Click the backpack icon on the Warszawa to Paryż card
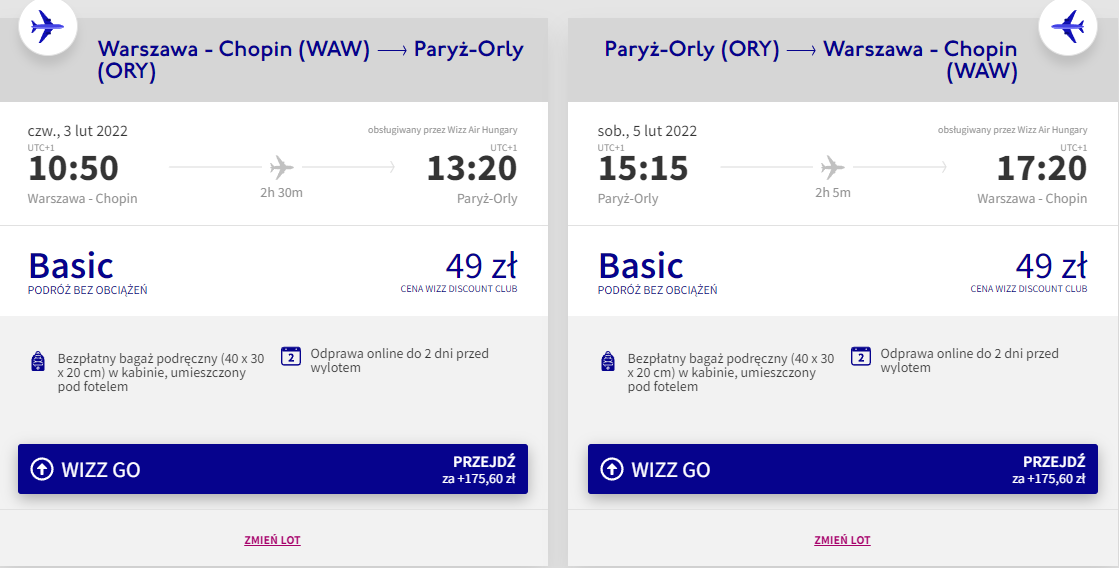The image size is (1119, 568). point(38,361)
